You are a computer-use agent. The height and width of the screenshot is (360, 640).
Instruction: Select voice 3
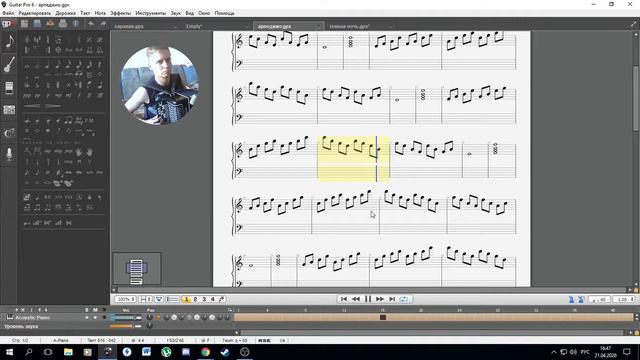point(204,299)
